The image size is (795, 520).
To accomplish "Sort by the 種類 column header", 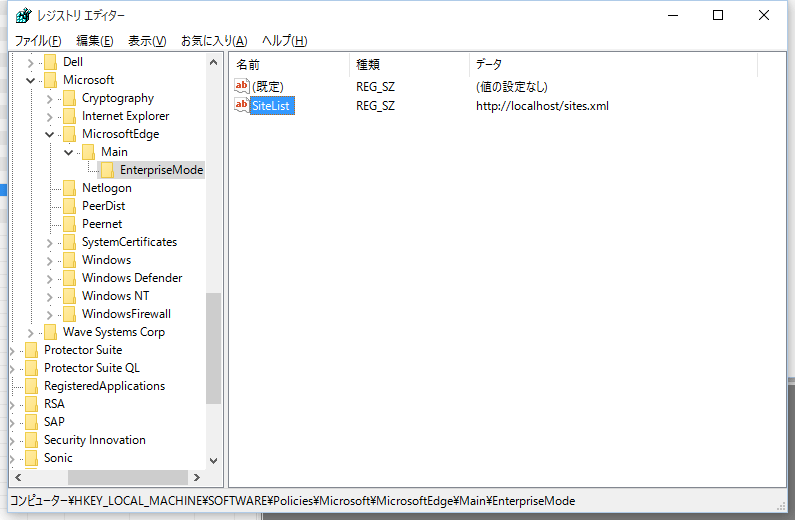I will click(x=409, y=64).
